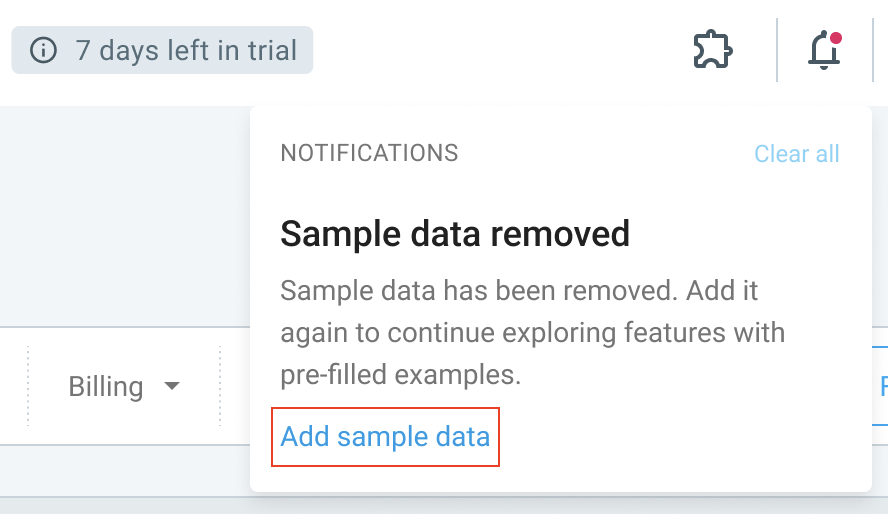Viewport: 888px width, 514px height.
Task: Click the empty header area left of puzzle icon
Action: click(x=498, y=51)
